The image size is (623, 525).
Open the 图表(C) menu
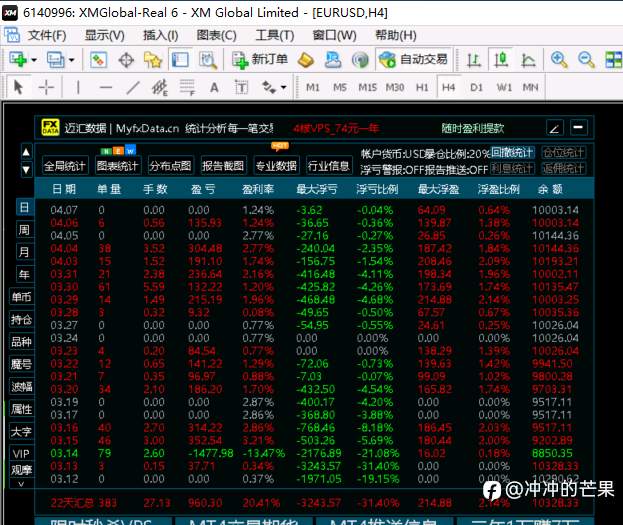point(217,35)
